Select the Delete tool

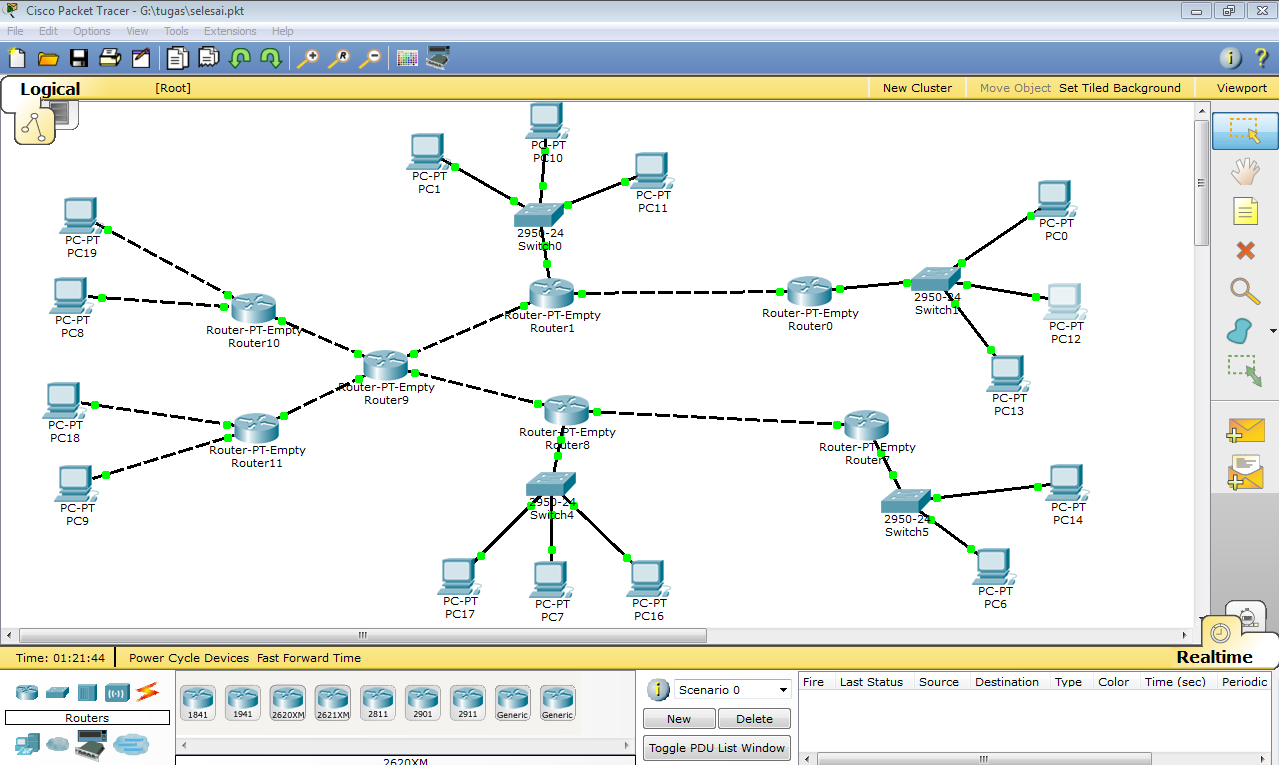pyautogui.click(x=1244, y=251)
